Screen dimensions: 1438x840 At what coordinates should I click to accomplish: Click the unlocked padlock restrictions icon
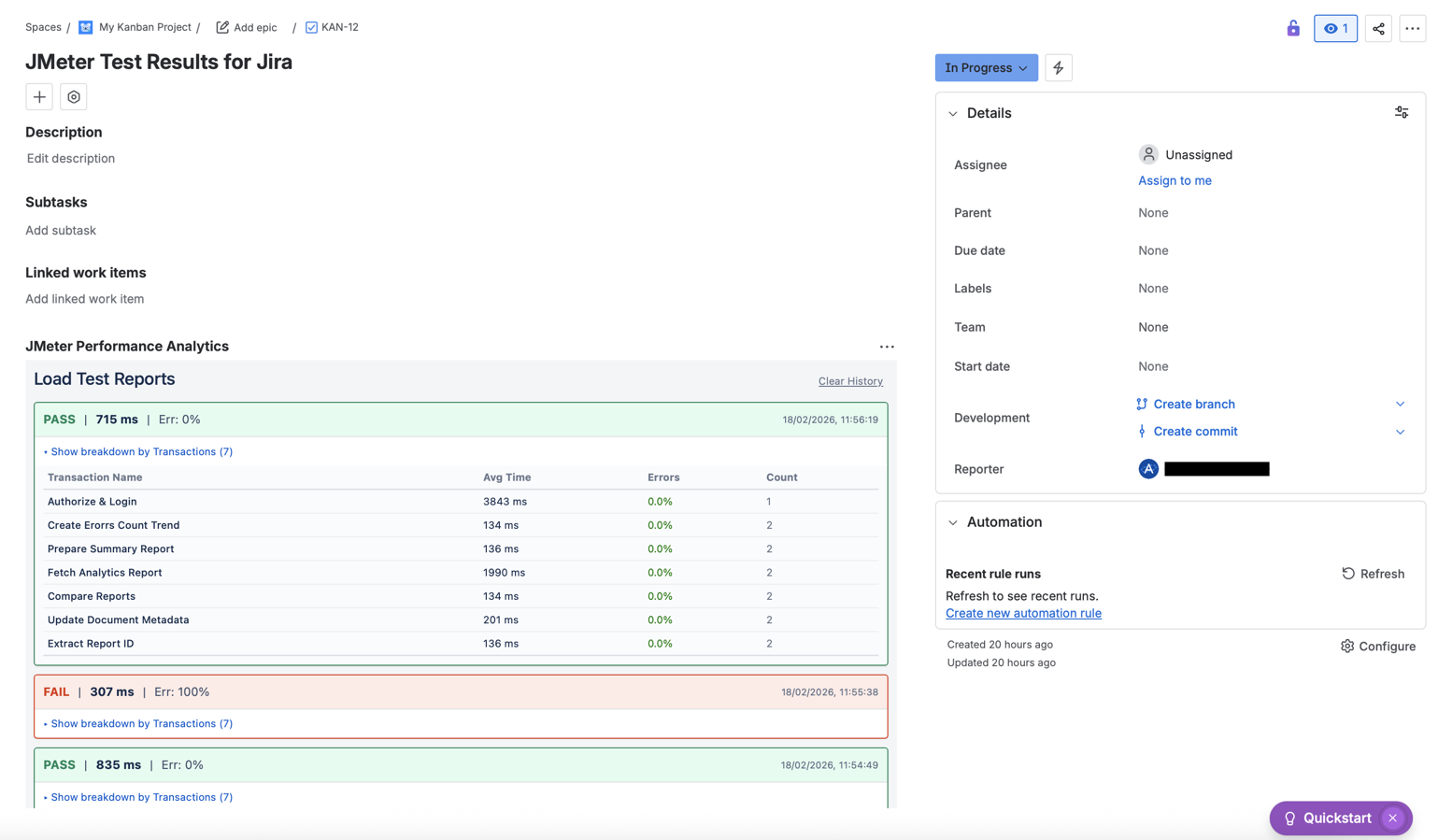[1293, 28]
